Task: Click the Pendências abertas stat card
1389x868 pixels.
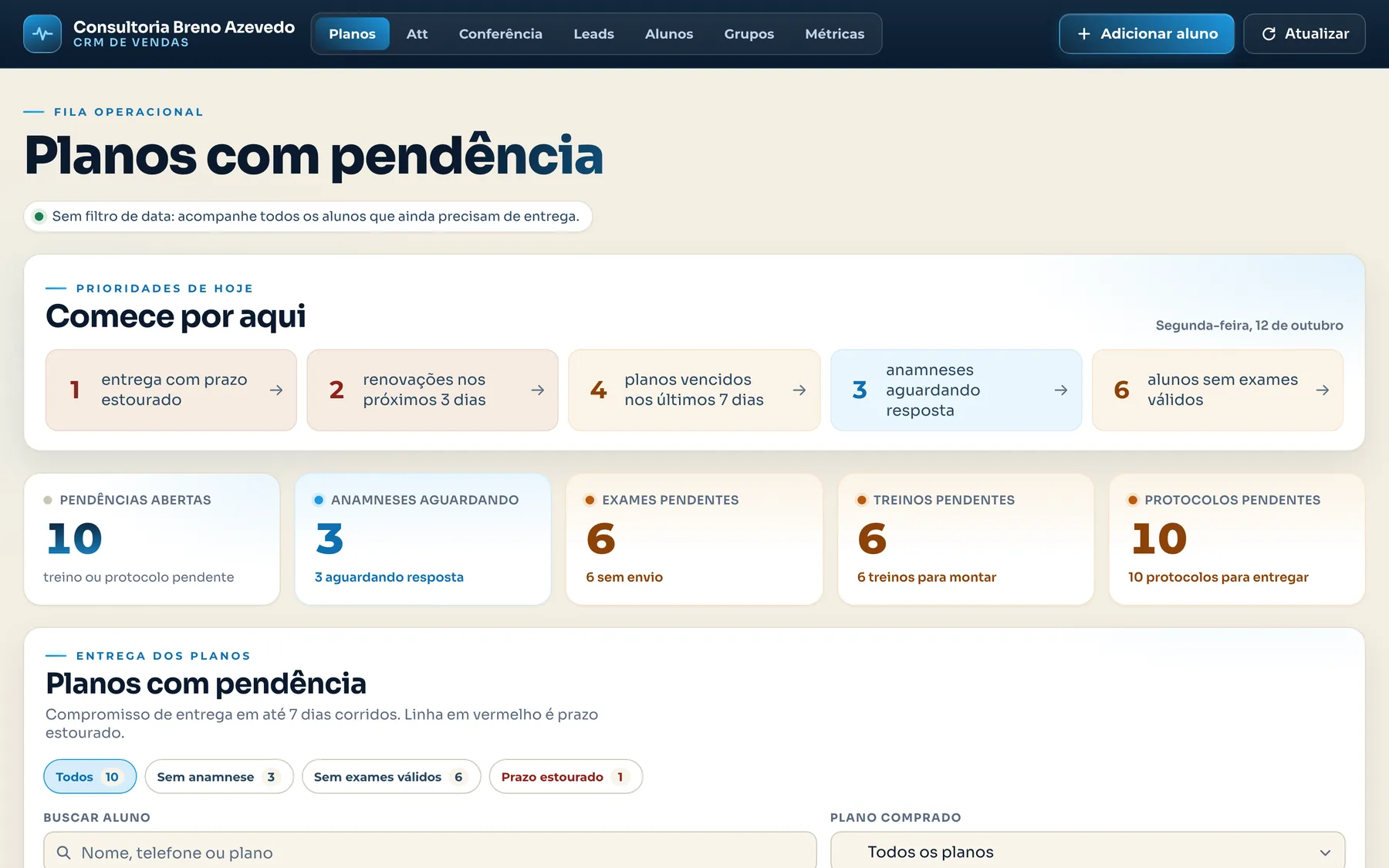Action: point(152,539)
